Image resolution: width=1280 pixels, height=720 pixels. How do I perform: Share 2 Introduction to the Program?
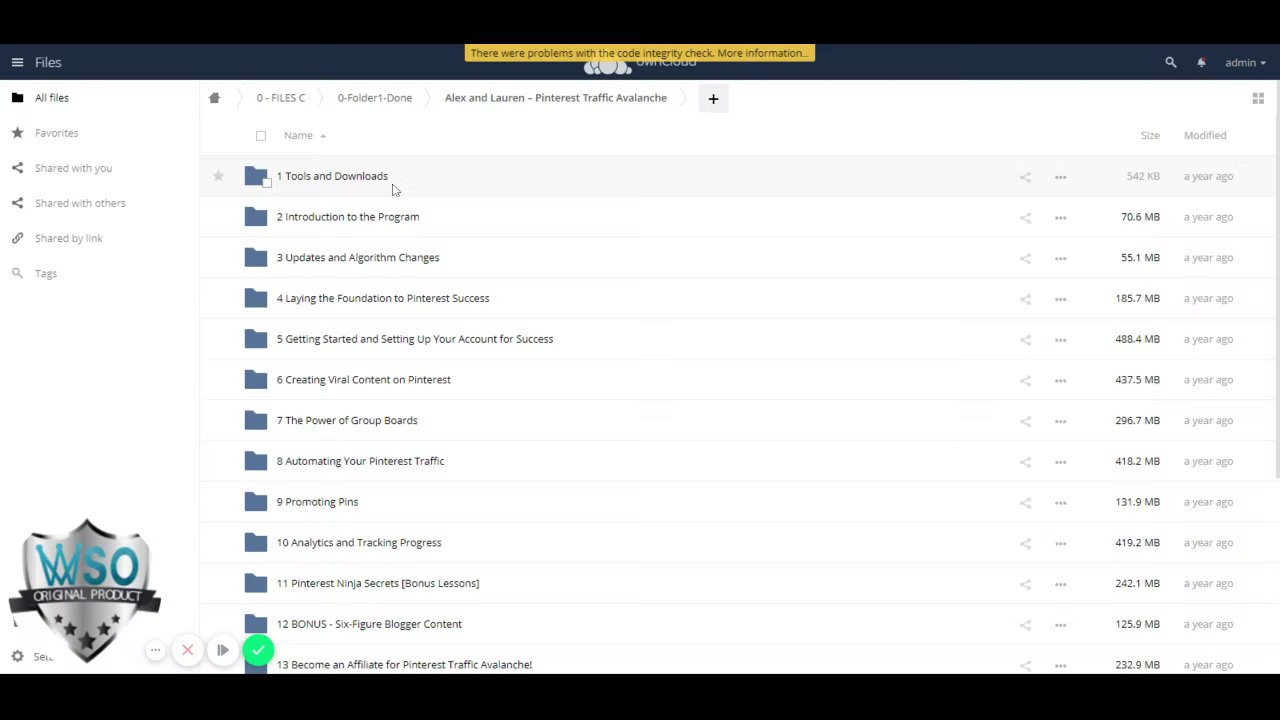1025,217
